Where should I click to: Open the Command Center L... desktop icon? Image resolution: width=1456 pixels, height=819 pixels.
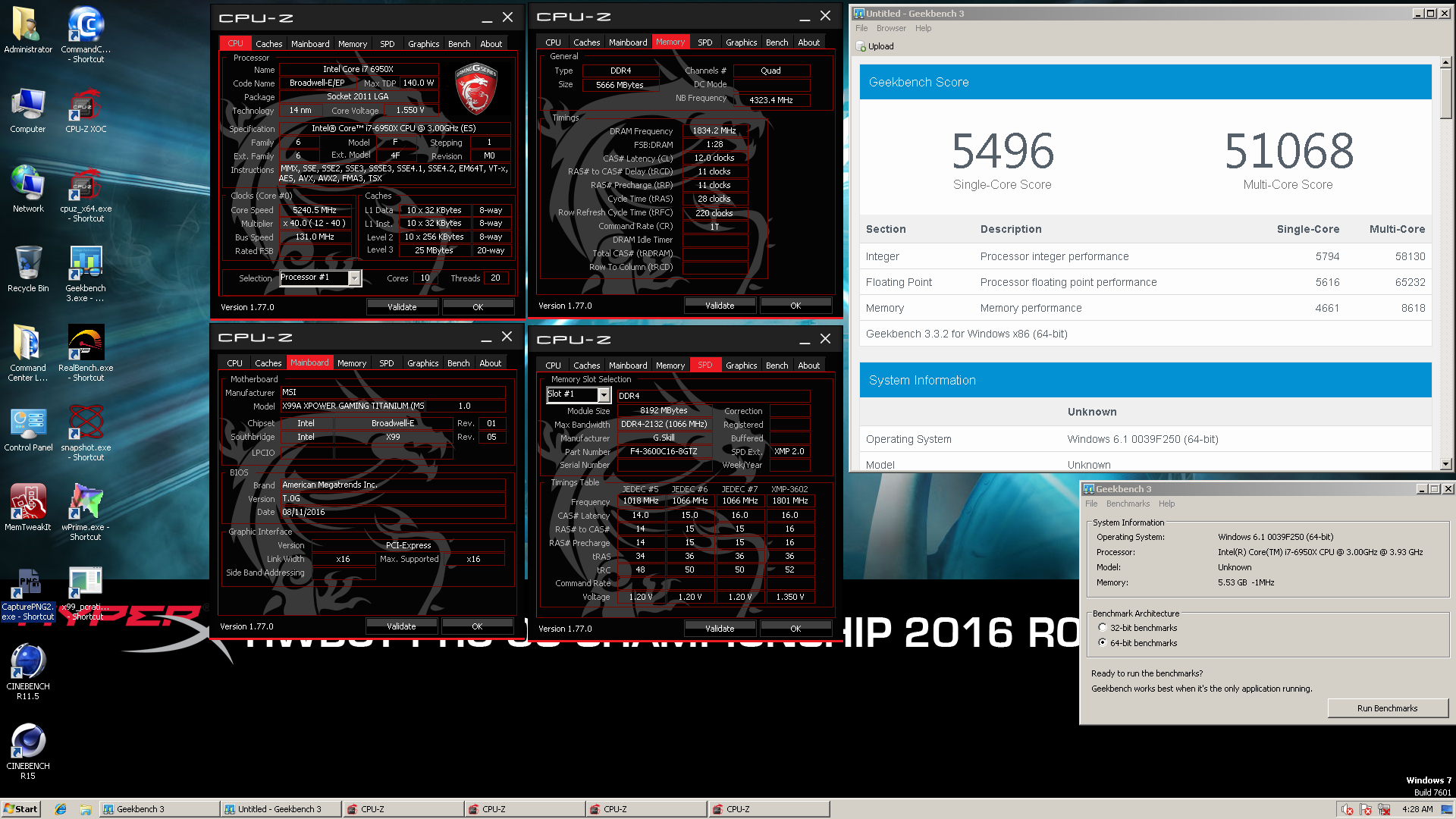pyautogui.click(x=28, y=353)
